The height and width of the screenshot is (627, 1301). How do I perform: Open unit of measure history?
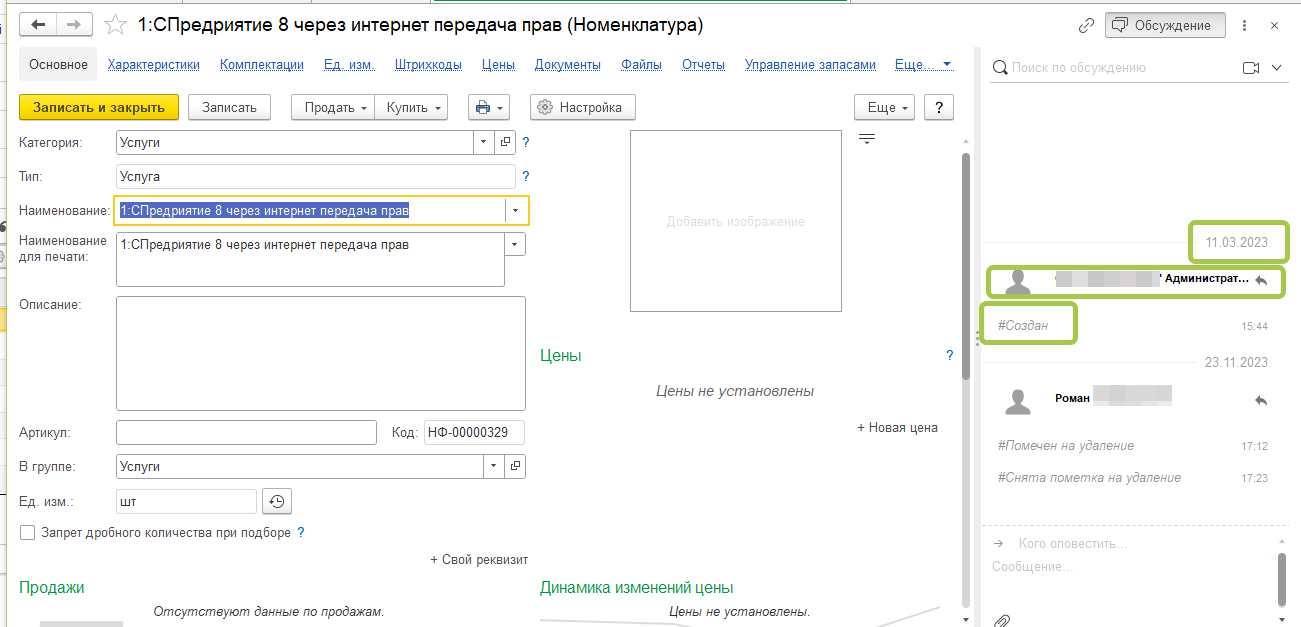click(x=277, y=502)
